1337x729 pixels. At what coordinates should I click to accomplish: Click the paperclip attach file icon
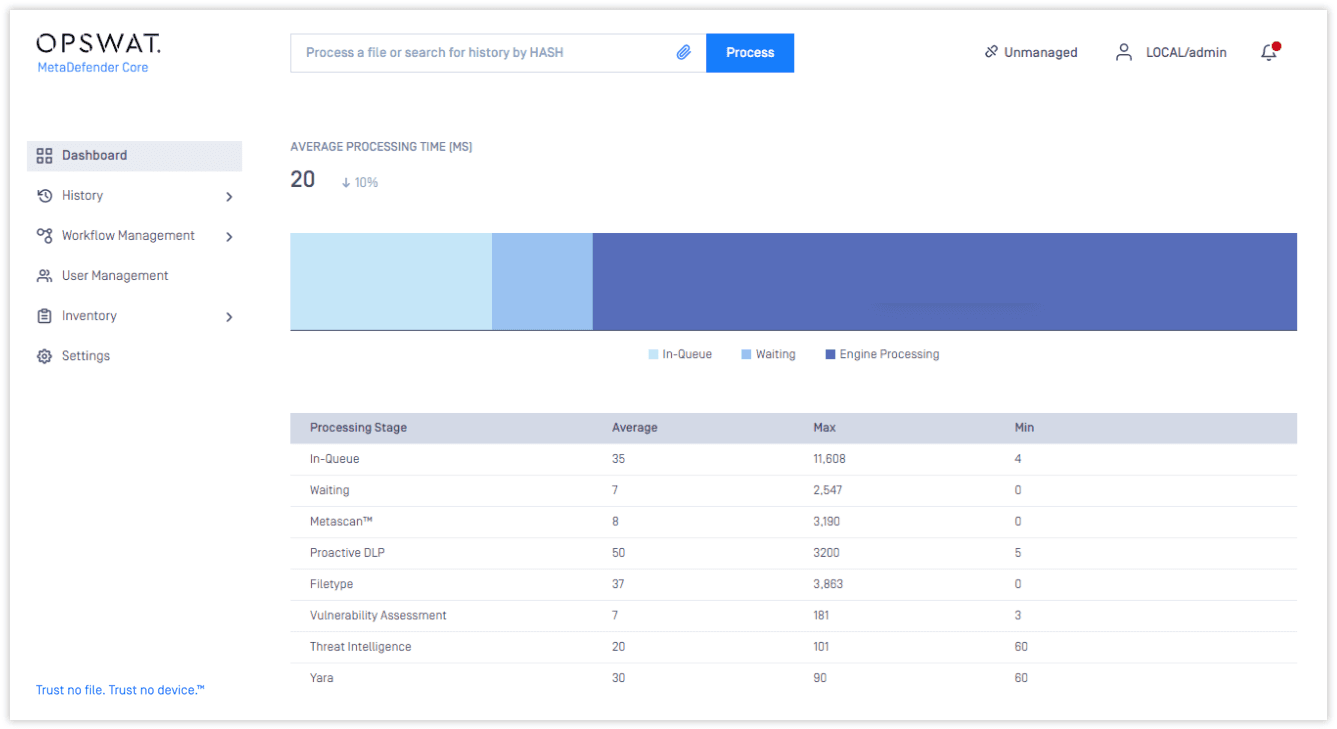684,52
